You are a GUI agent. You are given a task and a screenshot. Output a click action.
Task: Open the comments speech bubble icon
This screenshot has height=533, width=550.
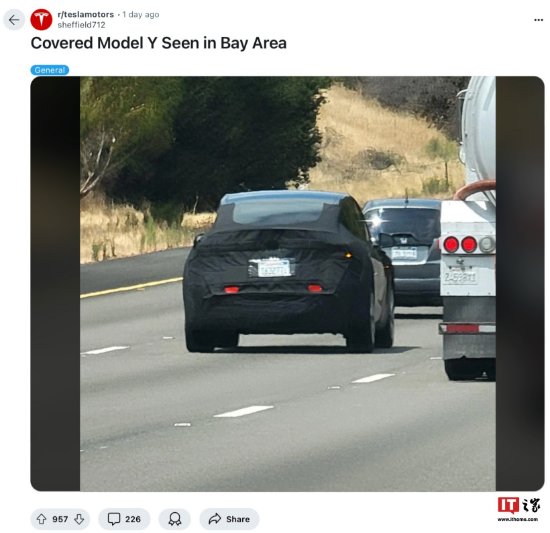point(114,519)
